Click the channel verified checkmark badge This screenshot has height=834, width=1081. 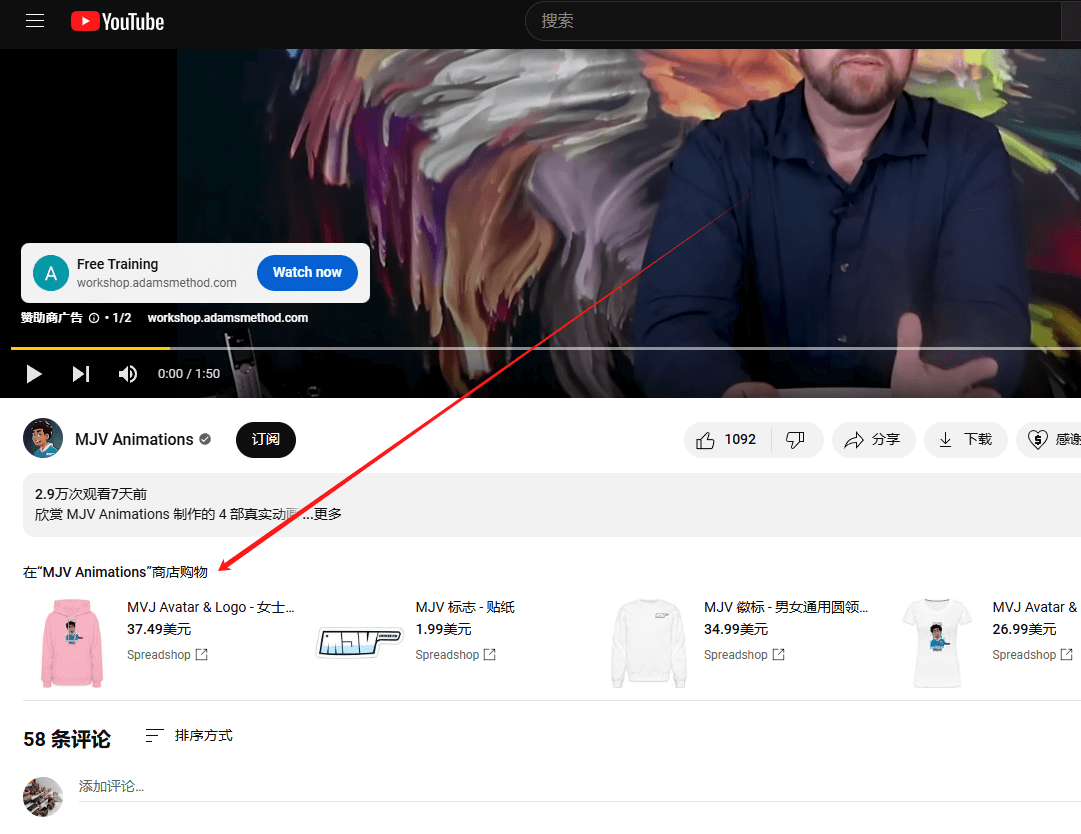pos(205,439)
